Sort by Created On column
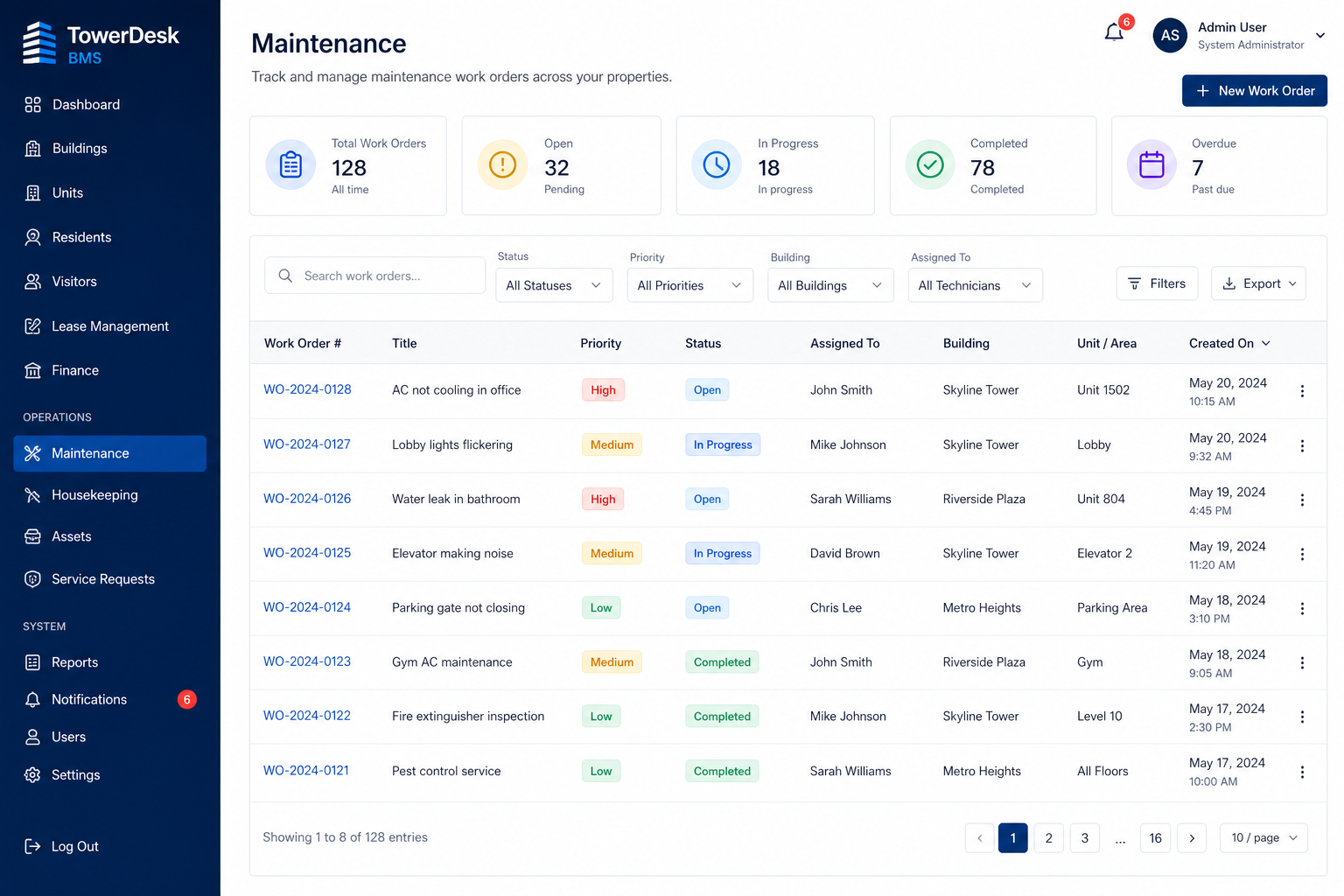1344x896 pixels. tap(1229, 343)
